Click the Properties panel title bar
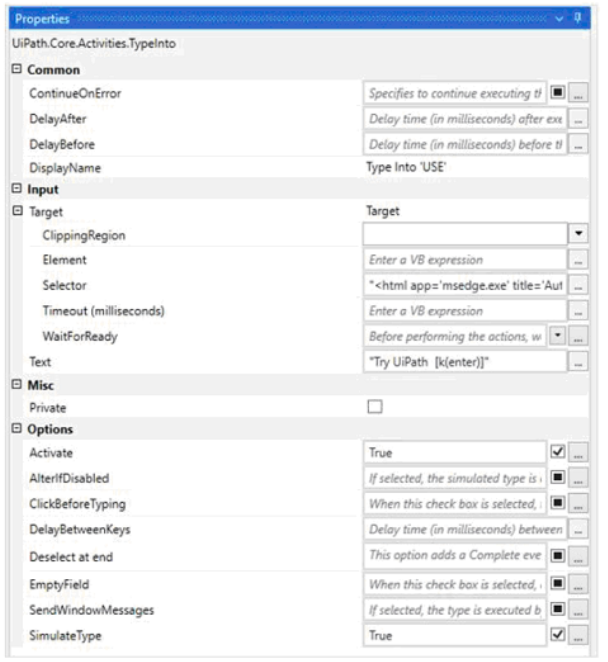 coord(299,19)
